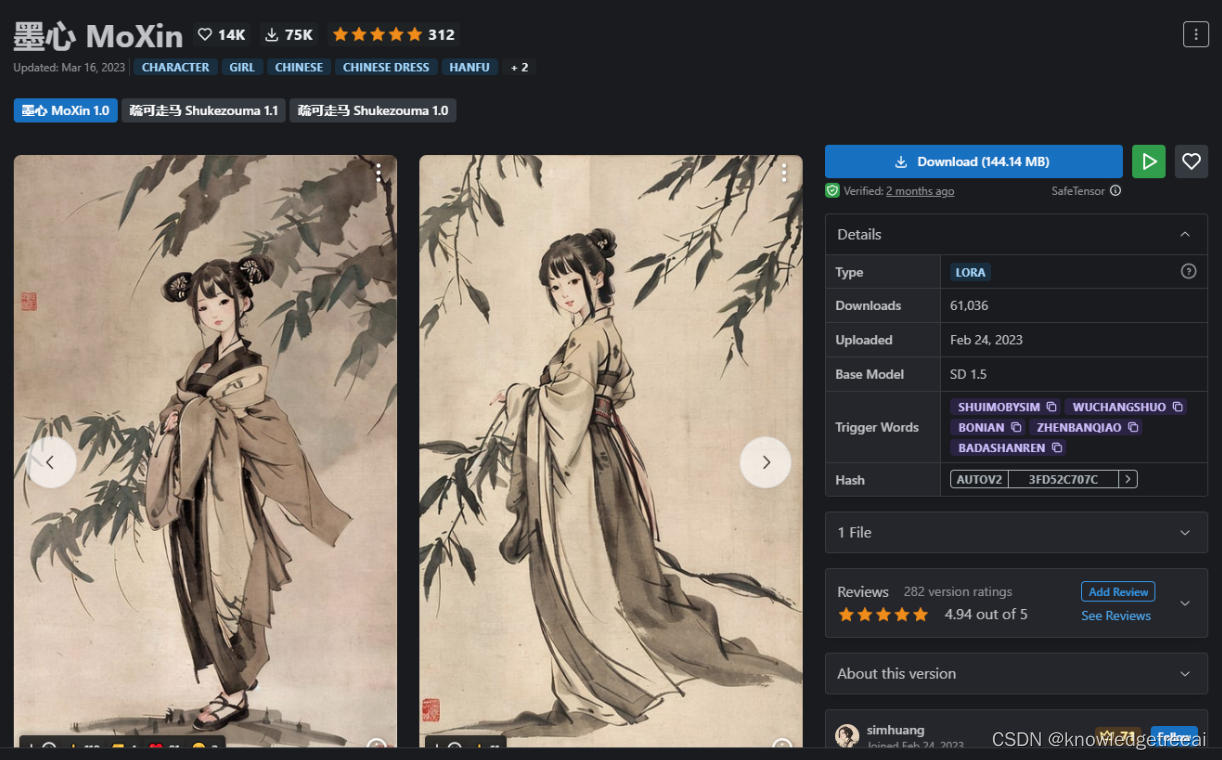Show the next hash type arrow
This screenshot has height=760, width=1222.
[x=1128, y=479]
